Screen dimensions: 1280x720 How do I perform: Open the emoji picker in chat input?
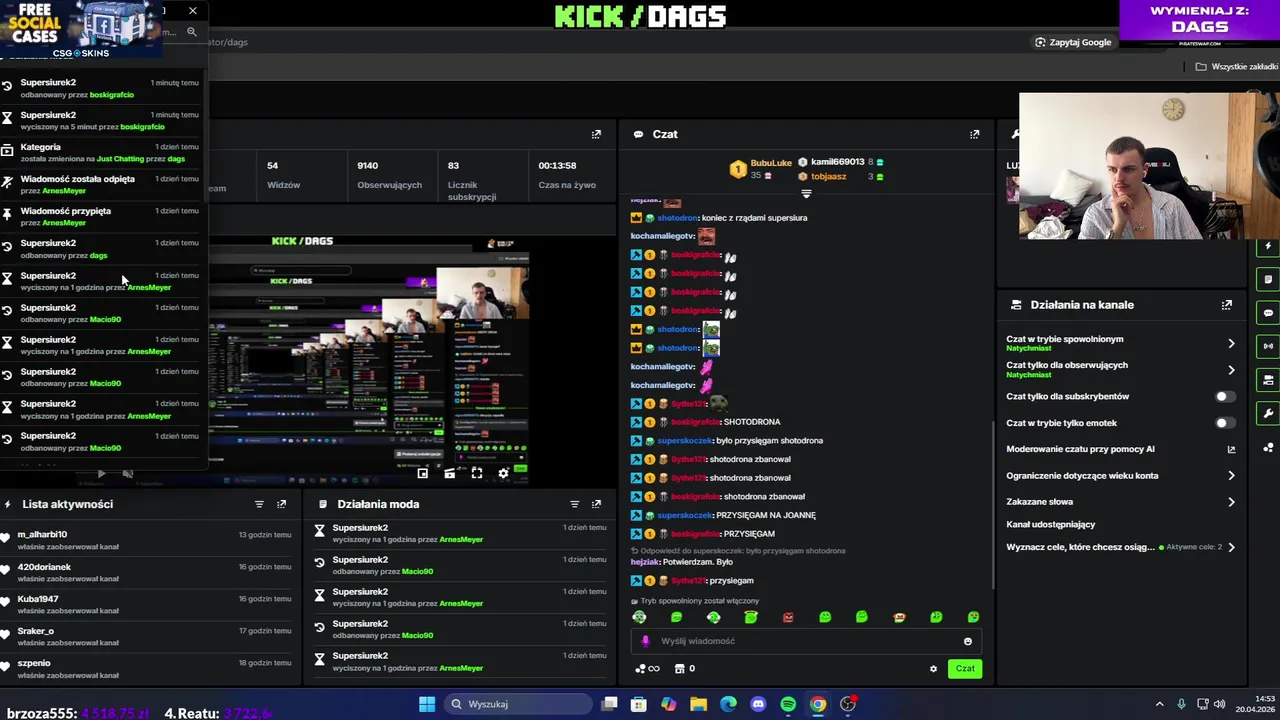(967, 641)
